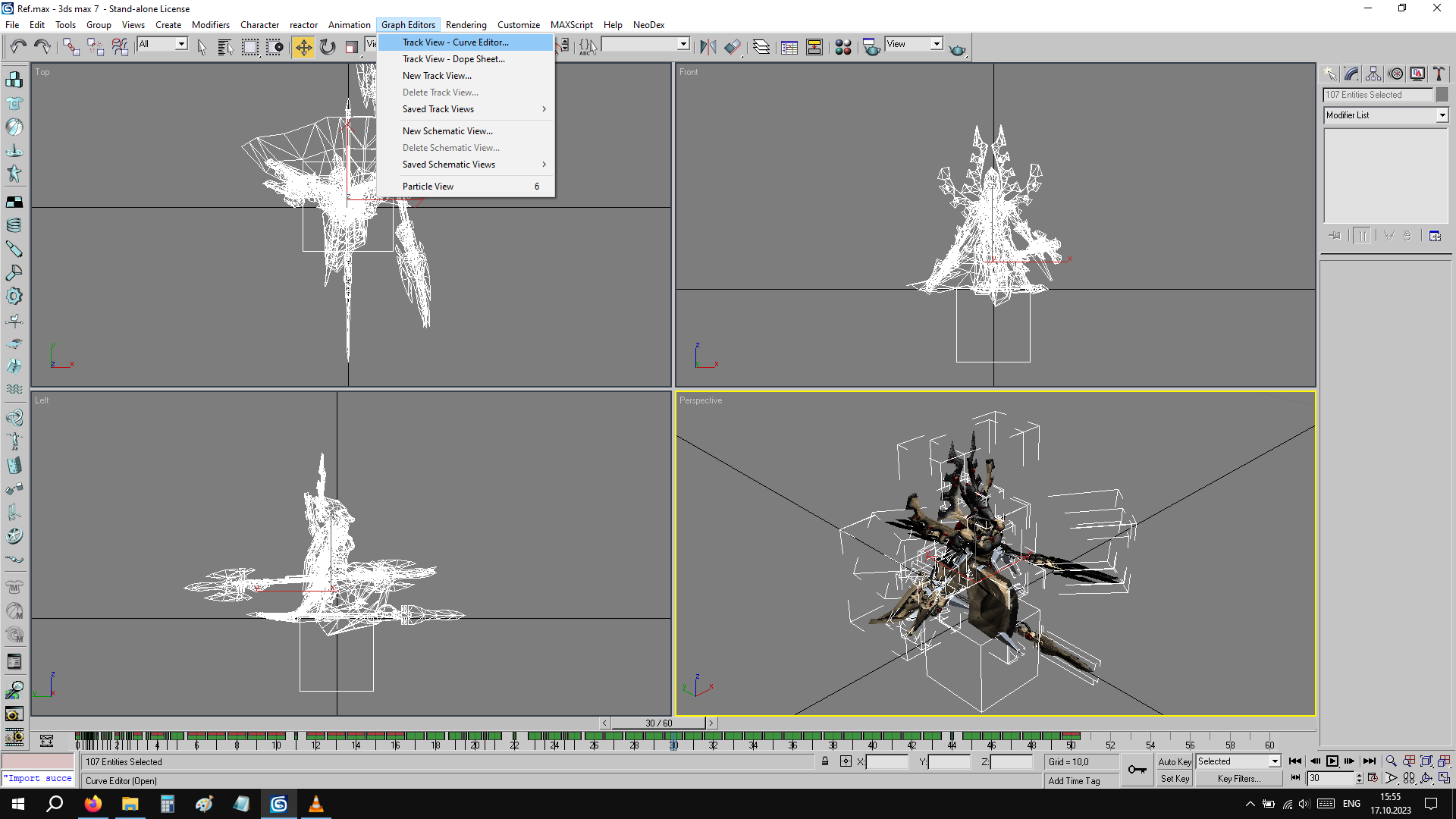
Task: Activate the Select and Move tool
Action: (303, 47)
